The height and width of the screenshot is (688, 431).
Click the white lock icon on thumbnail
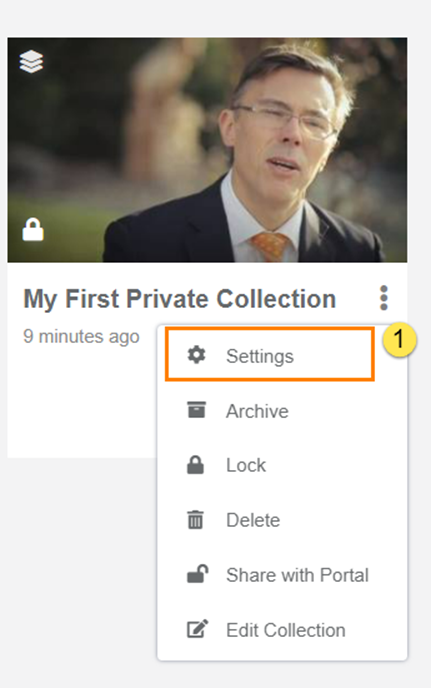click(x=33, y=229)
